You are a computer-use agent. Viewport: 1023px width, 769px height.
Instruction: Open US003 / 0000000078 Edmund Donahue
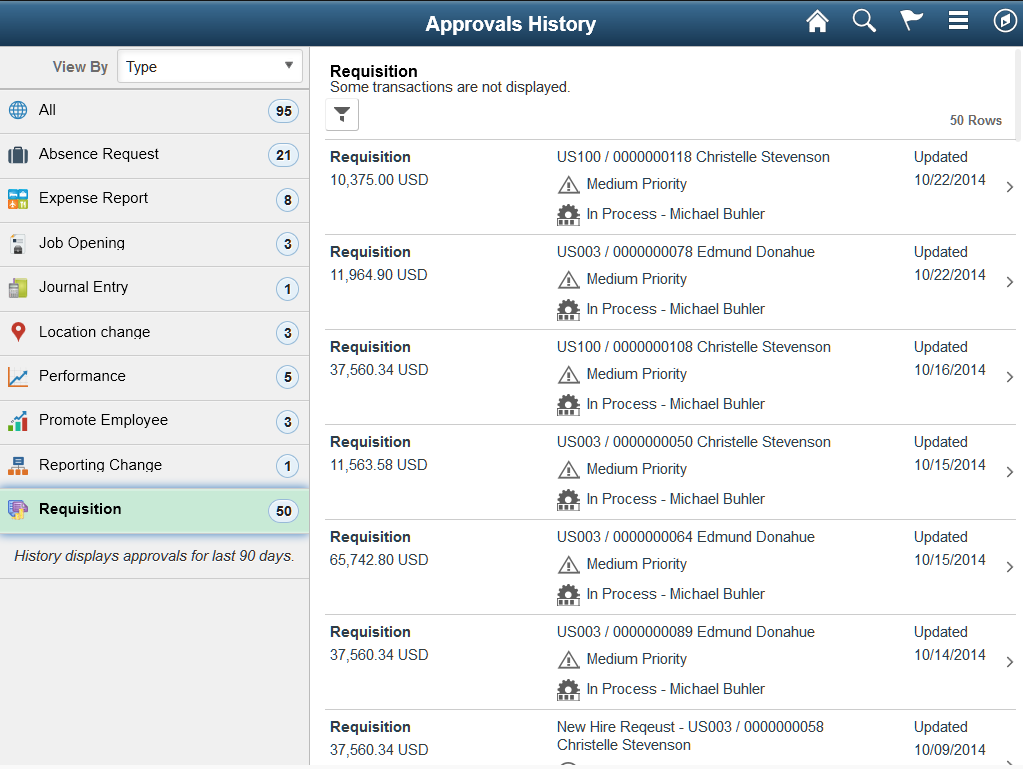[686, 252]
